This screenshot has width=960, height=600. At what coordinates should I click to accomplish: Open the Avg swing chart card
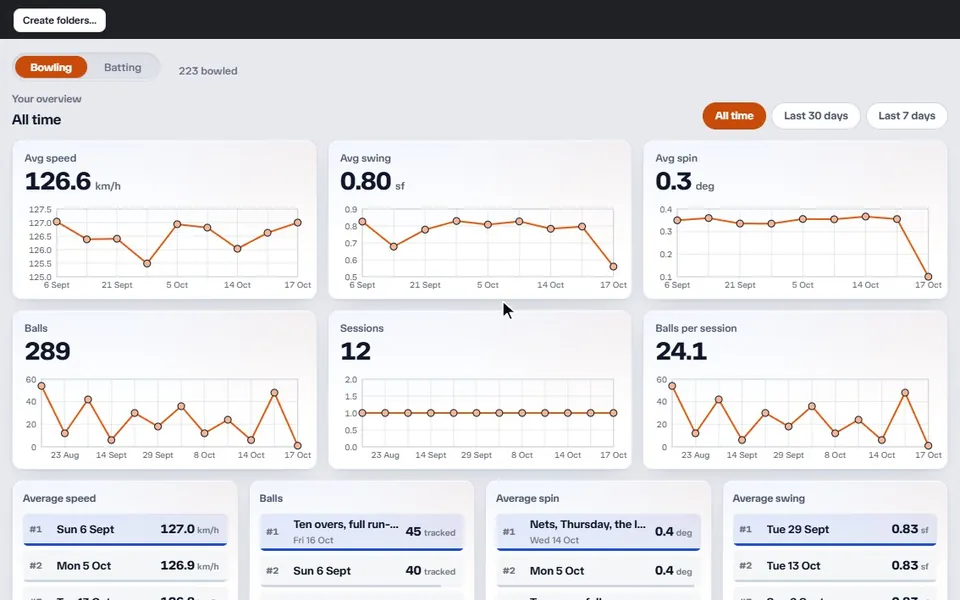click(x=480, y=220)
